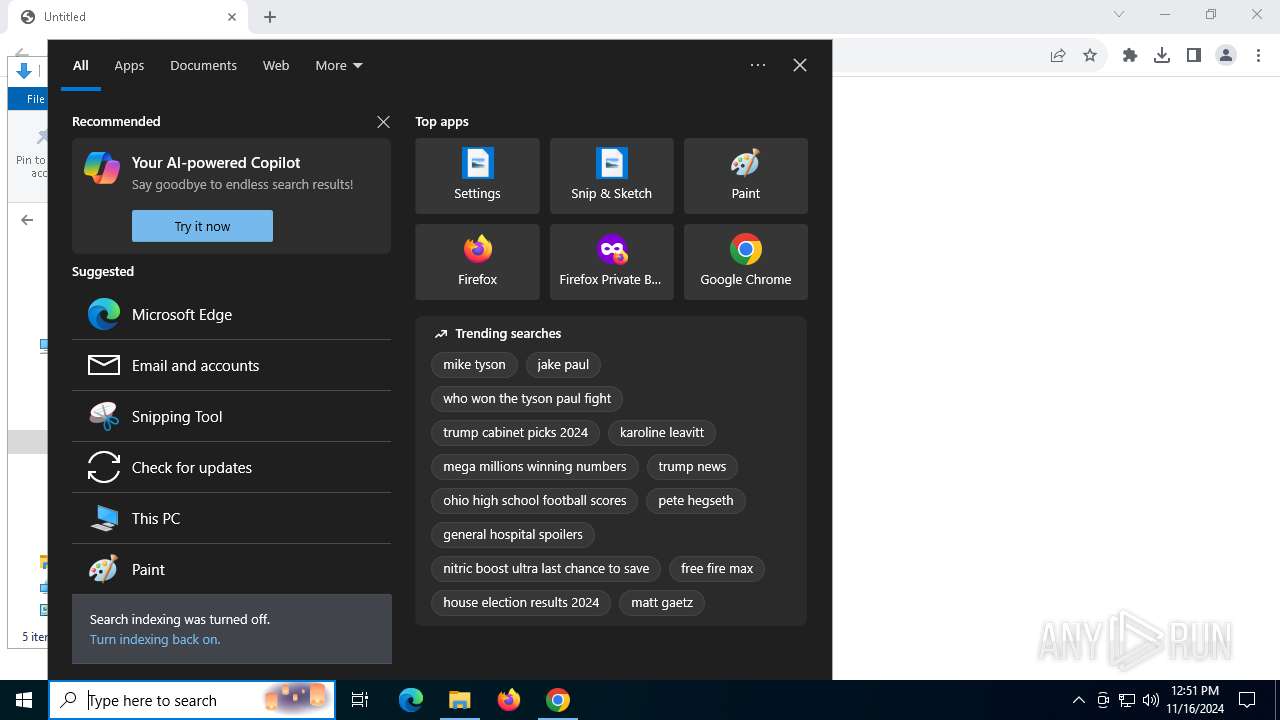Select the All search filter tab
Screen dimensions: 1280x720
81,65
